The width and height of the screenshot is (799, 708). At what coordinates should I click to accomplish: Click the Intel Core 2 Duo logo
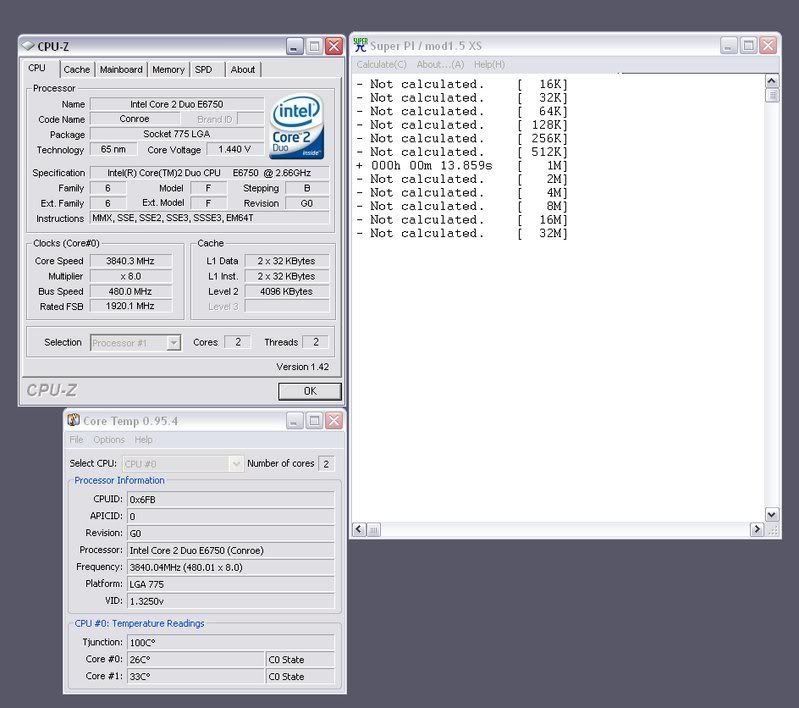pyautogui.click(x=297, y=126)
